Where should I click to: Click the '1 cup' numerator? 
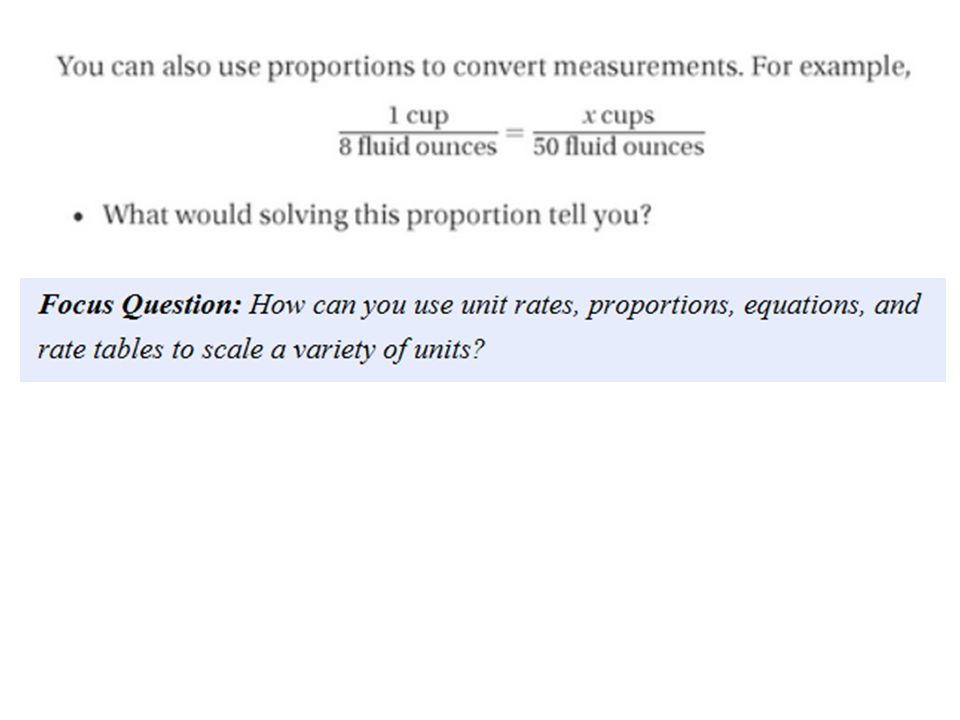418,116
